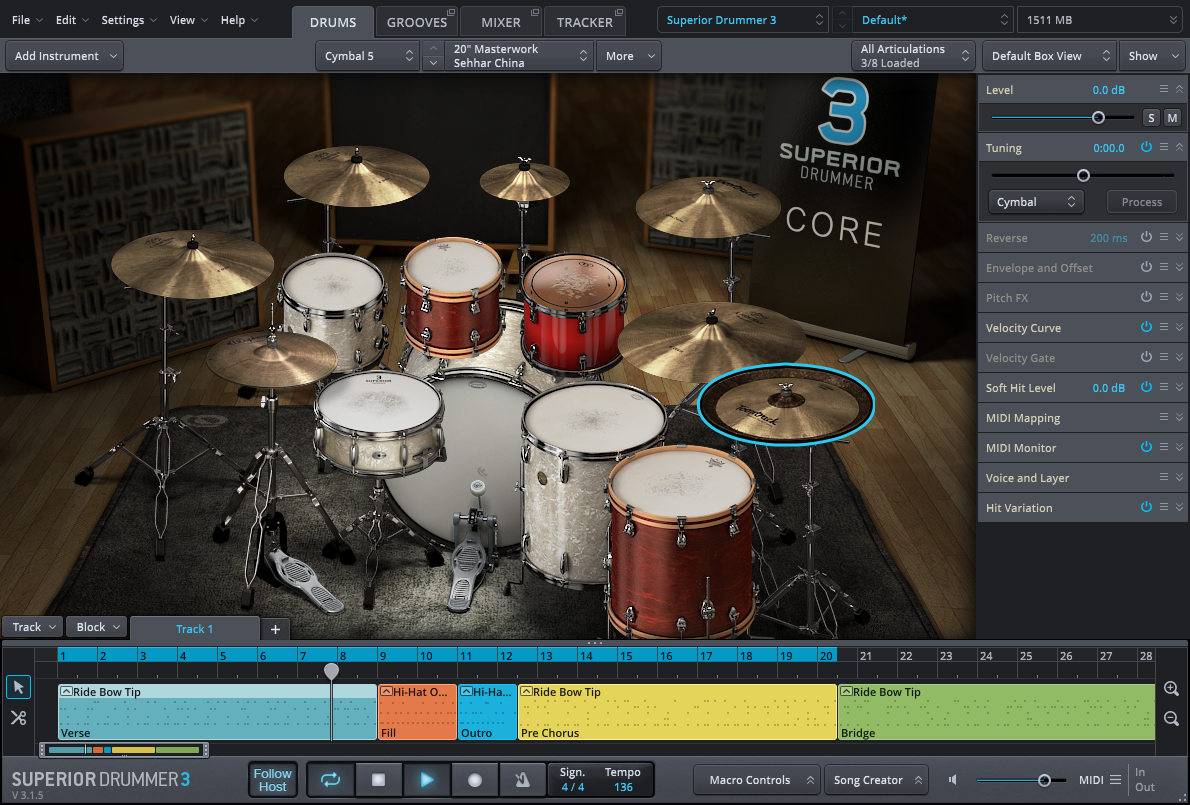Toggle the metronome icon
Viewport: 1190px width, 805px height.
point(522,779)
